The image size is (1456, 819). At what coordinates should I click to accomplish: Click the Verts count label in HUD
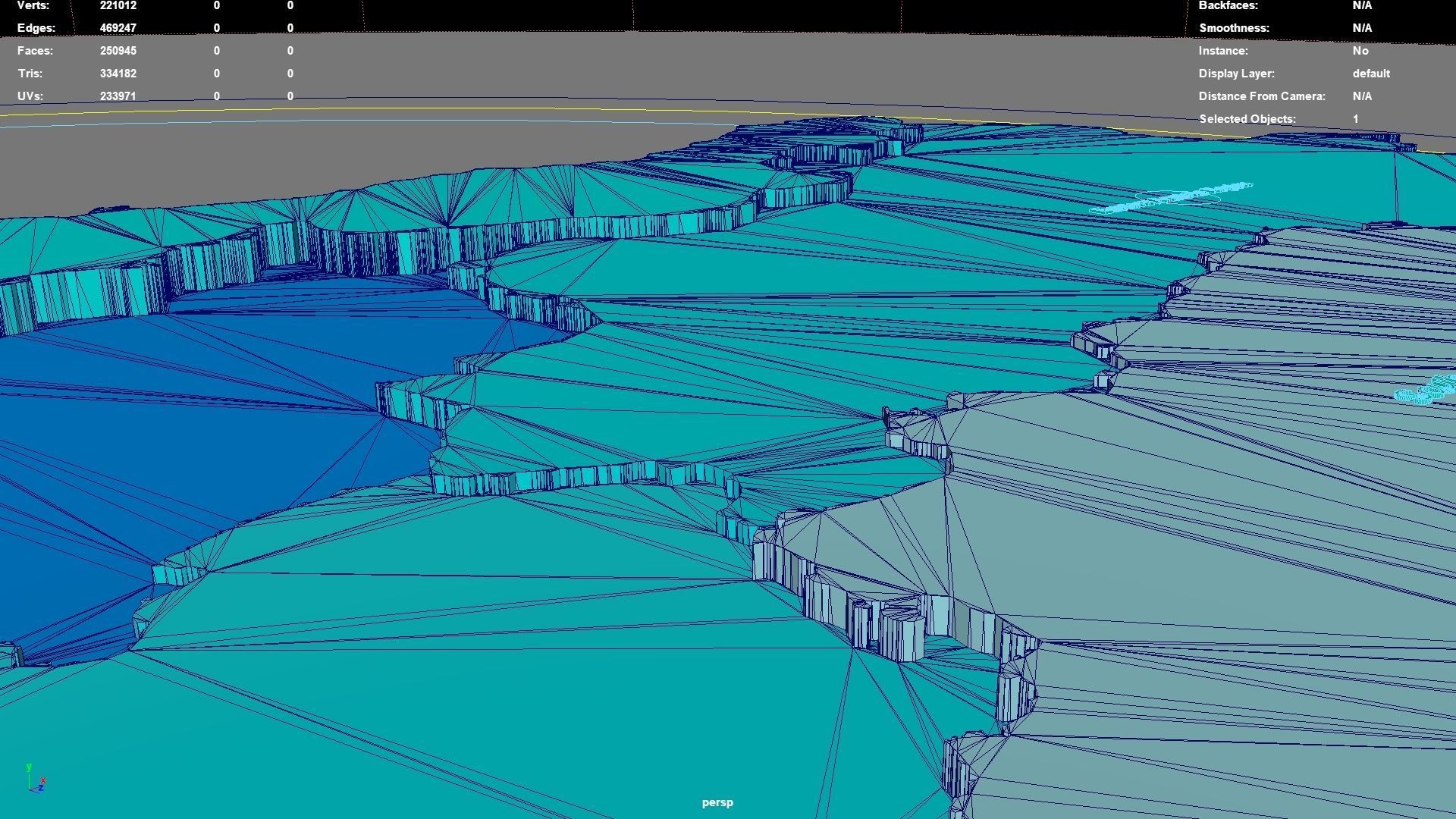tap(33, 5)
